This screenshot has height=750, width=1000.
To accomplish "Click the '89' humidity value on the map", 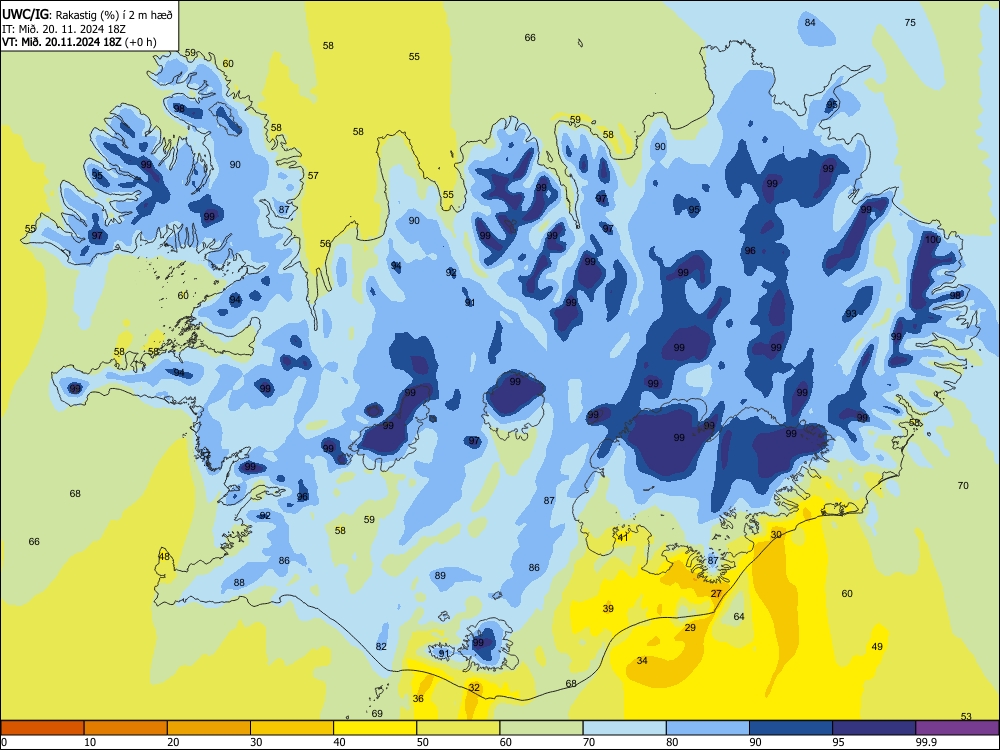I will click(x=440, y=575).
